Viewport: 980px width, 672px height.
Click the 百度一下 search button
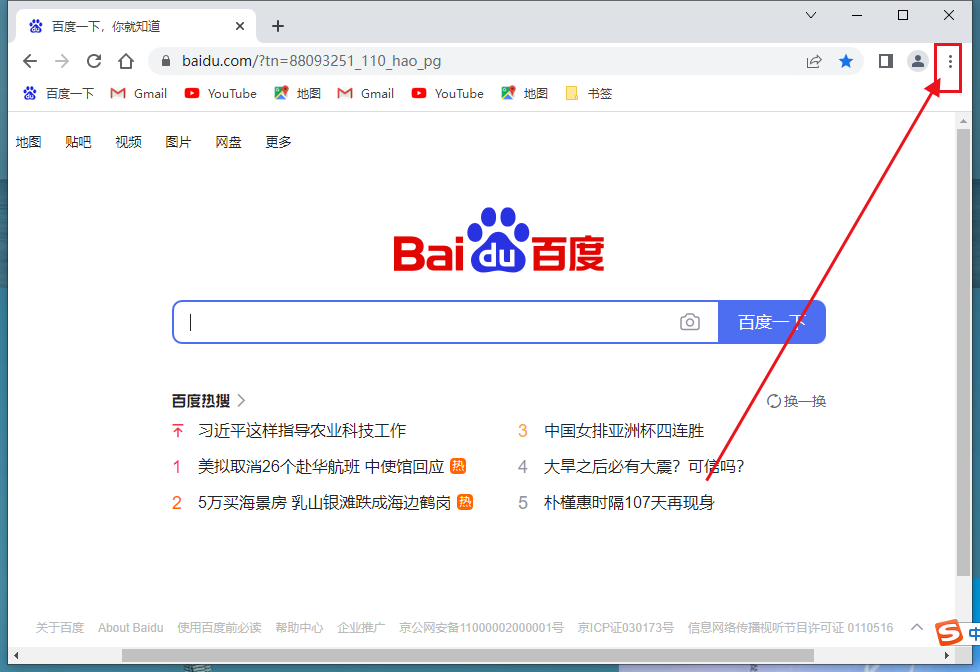[772, 322]
